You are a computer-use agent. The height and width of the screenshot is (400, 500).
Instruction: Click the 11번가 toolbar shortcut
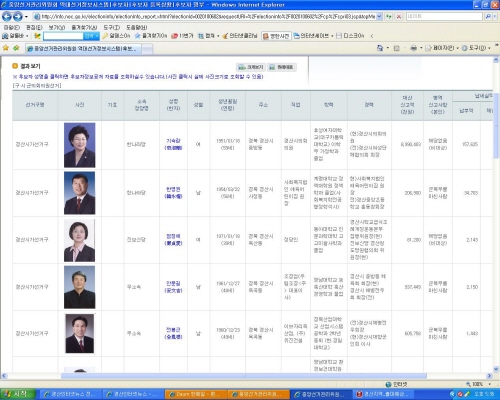click(x=182, y=36)
